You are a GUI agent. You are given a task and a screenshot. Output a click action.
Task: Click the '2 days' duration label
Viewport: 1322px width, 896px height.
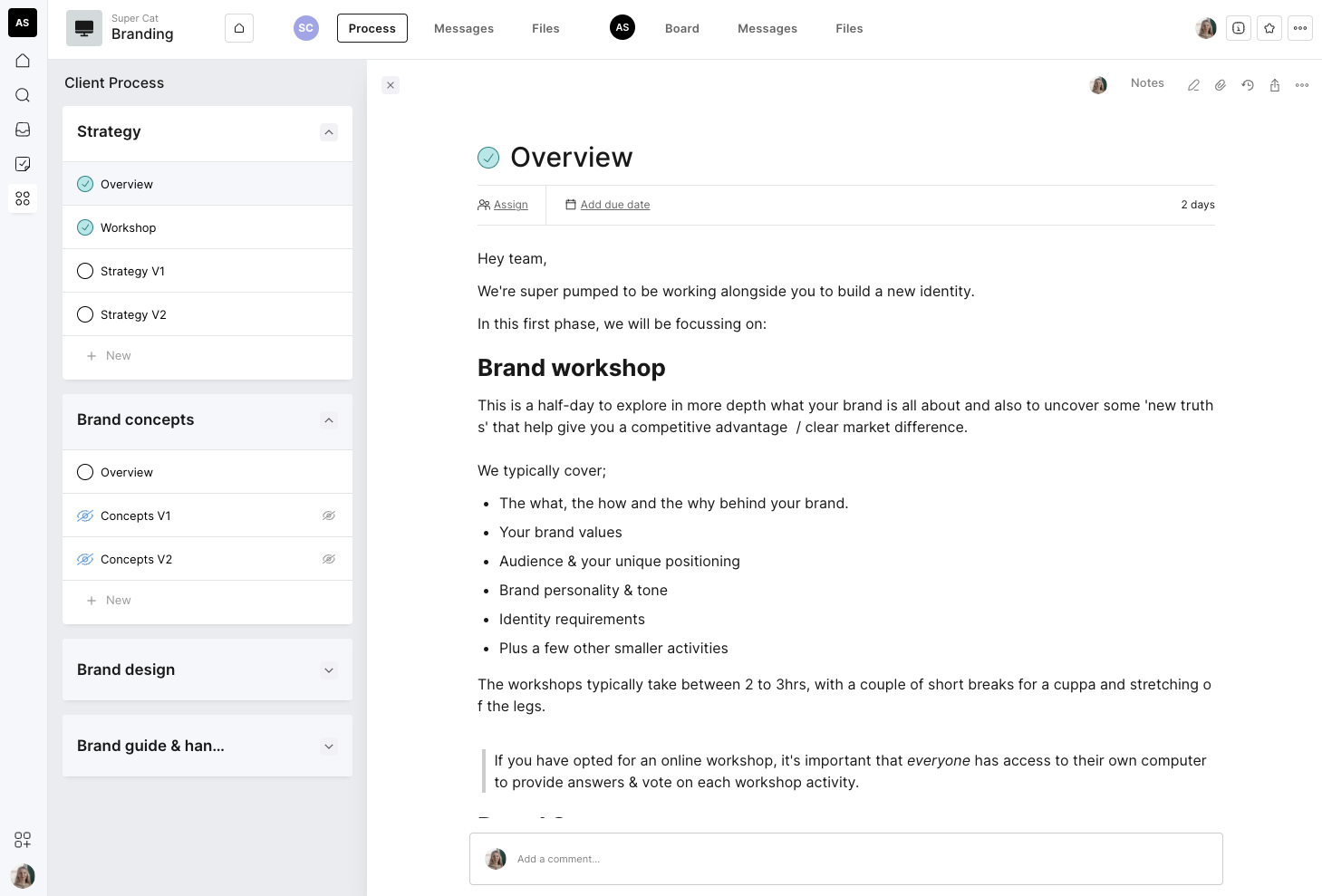[1198, 205]
